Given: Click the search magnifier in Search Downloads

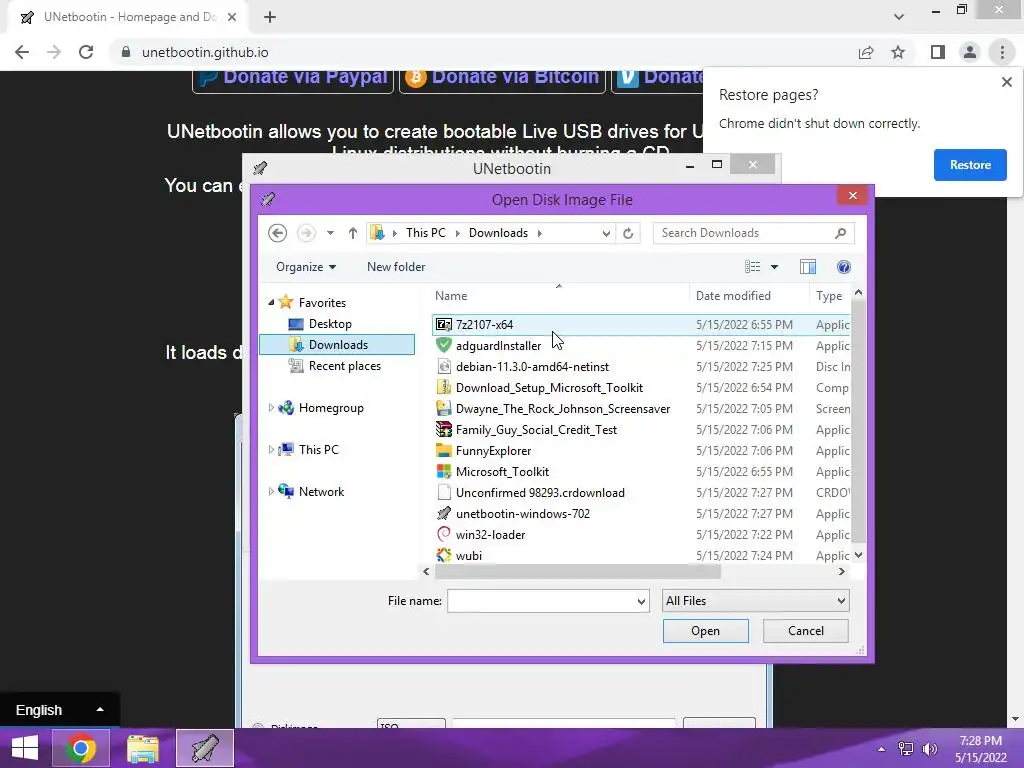Looking at the screenshot, I should tap(840, 233).
